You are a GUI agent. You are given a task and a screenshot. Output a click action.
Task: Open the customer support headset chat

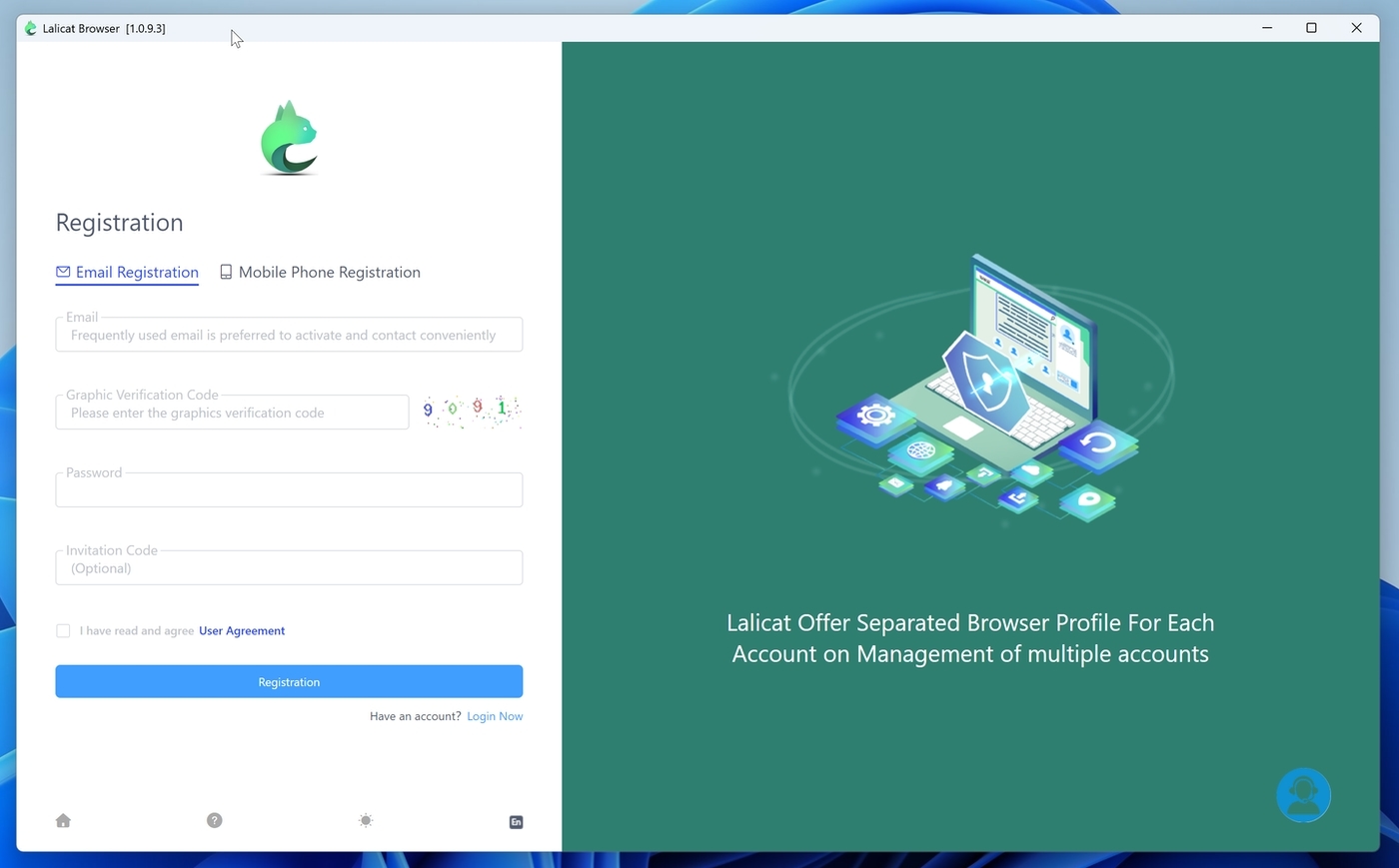coord(1304,795)
